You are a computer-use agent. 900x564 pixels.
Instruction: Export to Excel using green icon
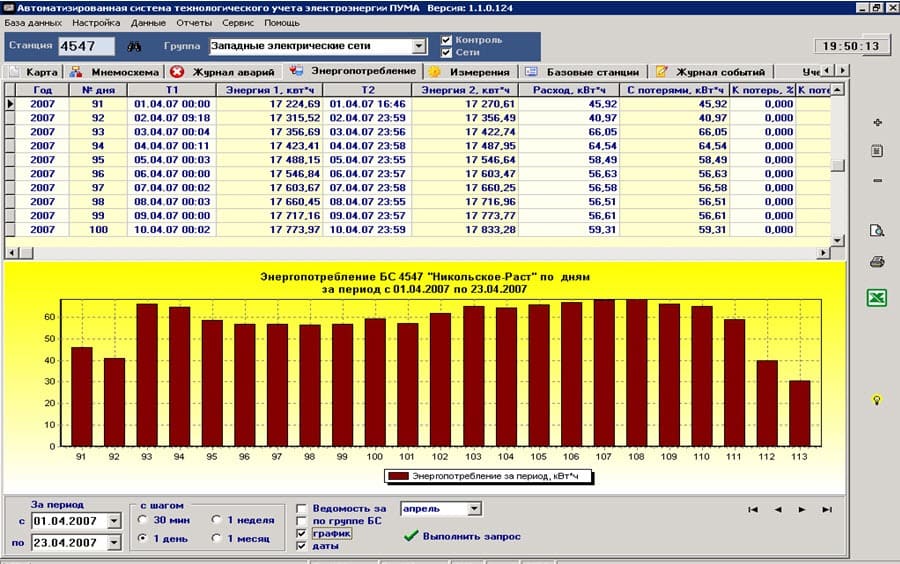[x=876, y=298]
